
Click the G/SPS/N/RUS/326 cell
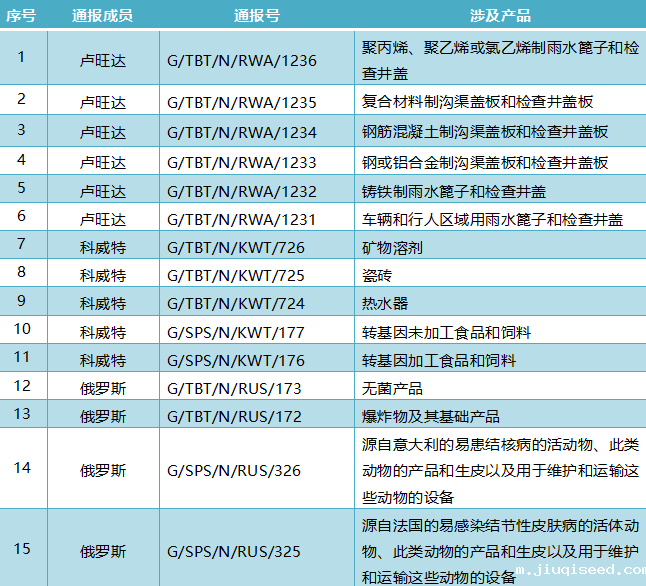point(236,470)
